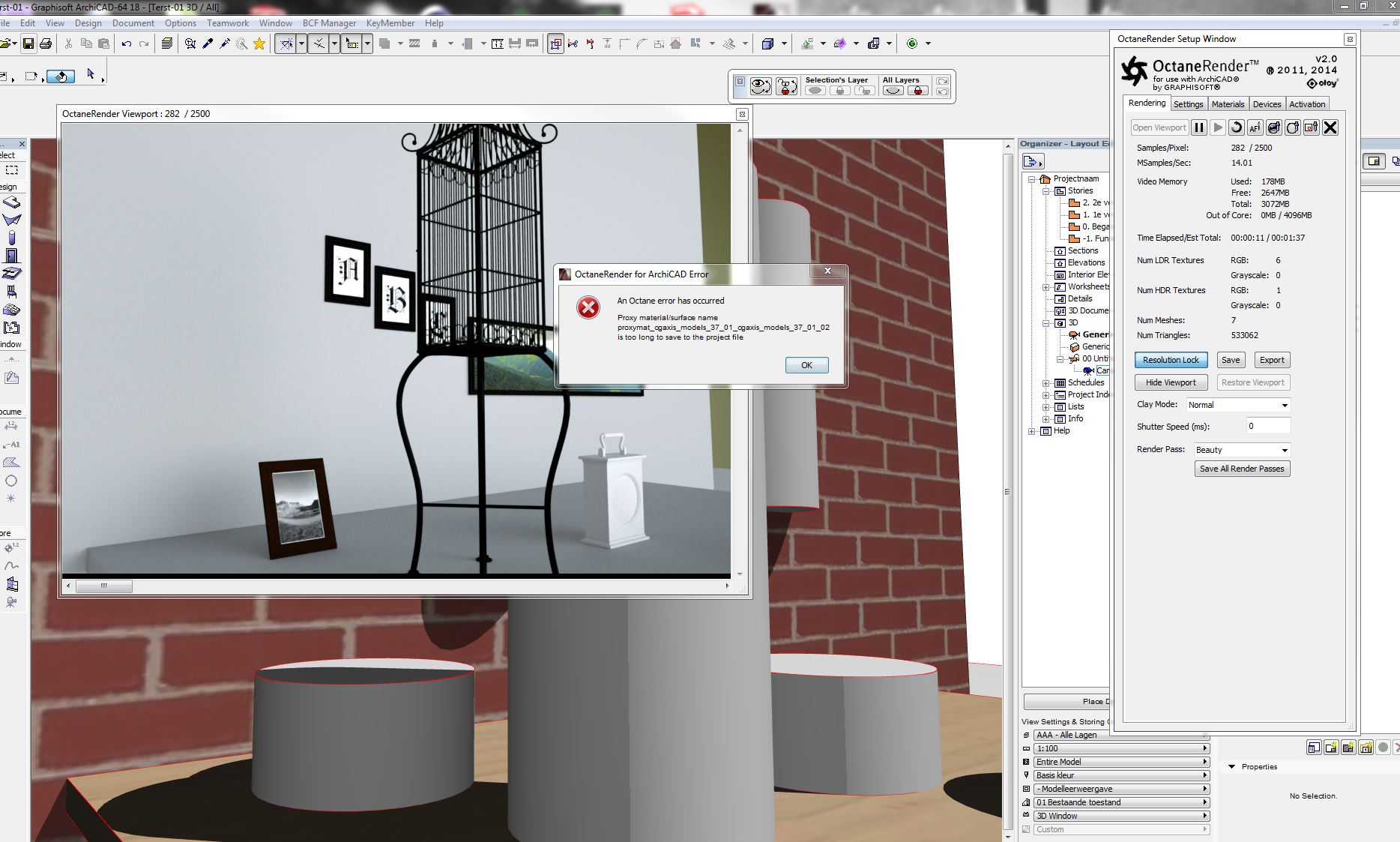Screen dimensions: 1400x842
Task: Click the eye icon in the layers palette
Action: coord(761,86)
